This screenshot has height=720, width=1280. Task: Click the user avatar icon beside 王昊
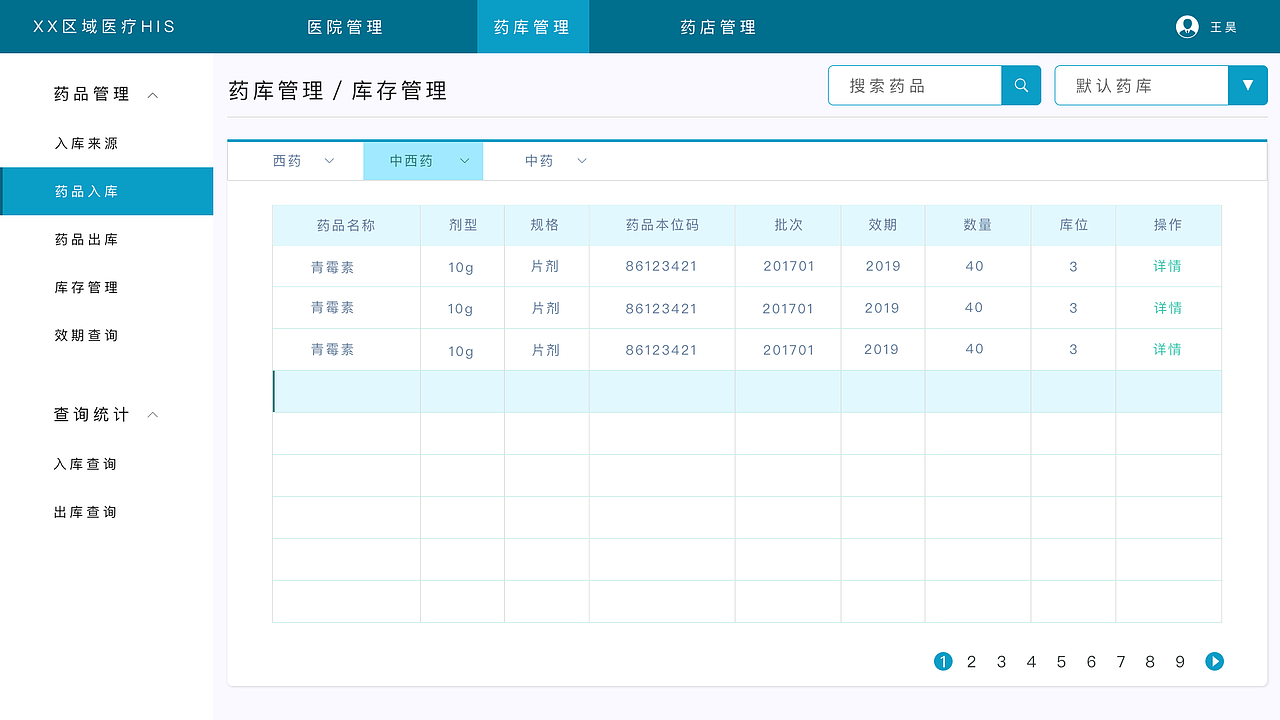[x=1186, y=26]
